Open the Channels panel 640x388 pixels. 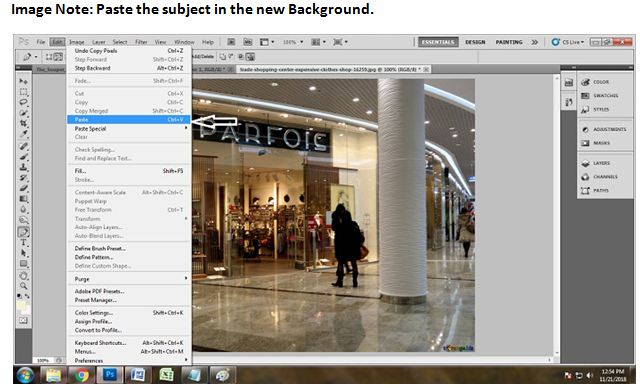[599, 177]
